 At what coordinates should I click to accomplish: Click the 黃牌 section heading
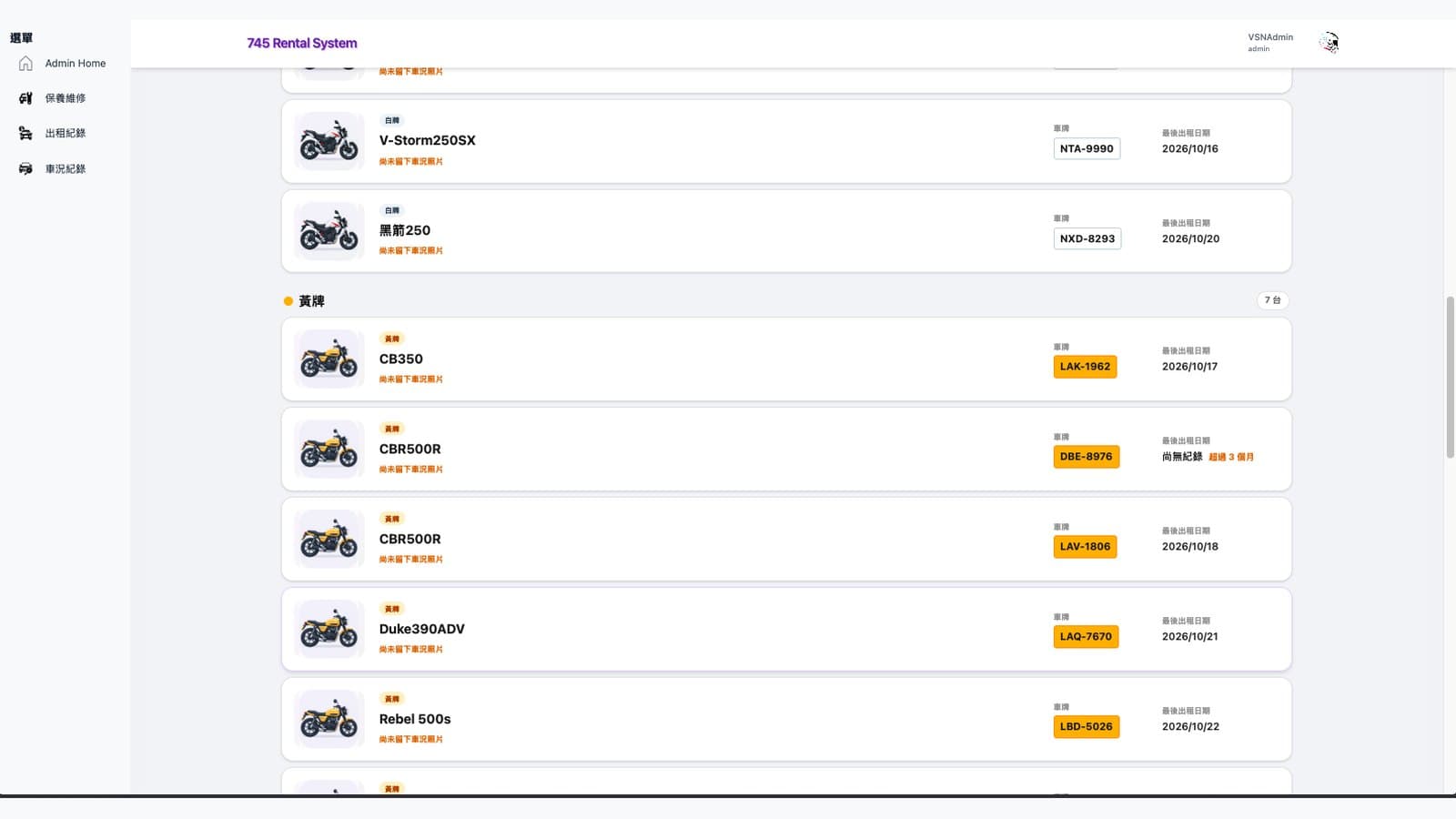(311, 301)
